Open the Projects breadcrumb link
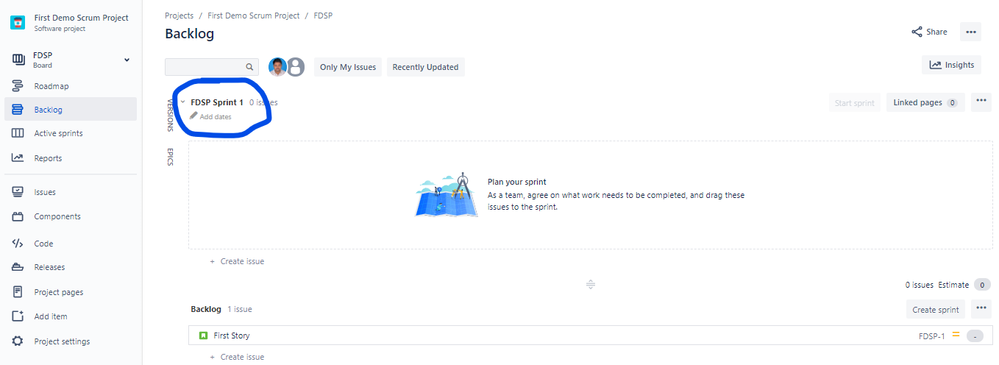The height and width of the screenshot is (365, 999). [x=179, y=15]
